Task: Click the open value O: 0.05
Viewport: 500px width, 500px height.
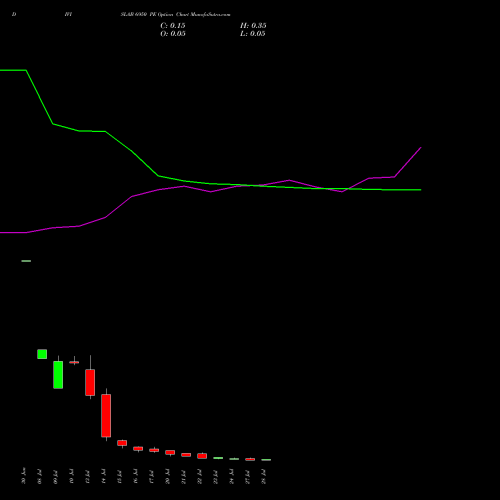Action: pyautogui.click(x=173, y=34)
